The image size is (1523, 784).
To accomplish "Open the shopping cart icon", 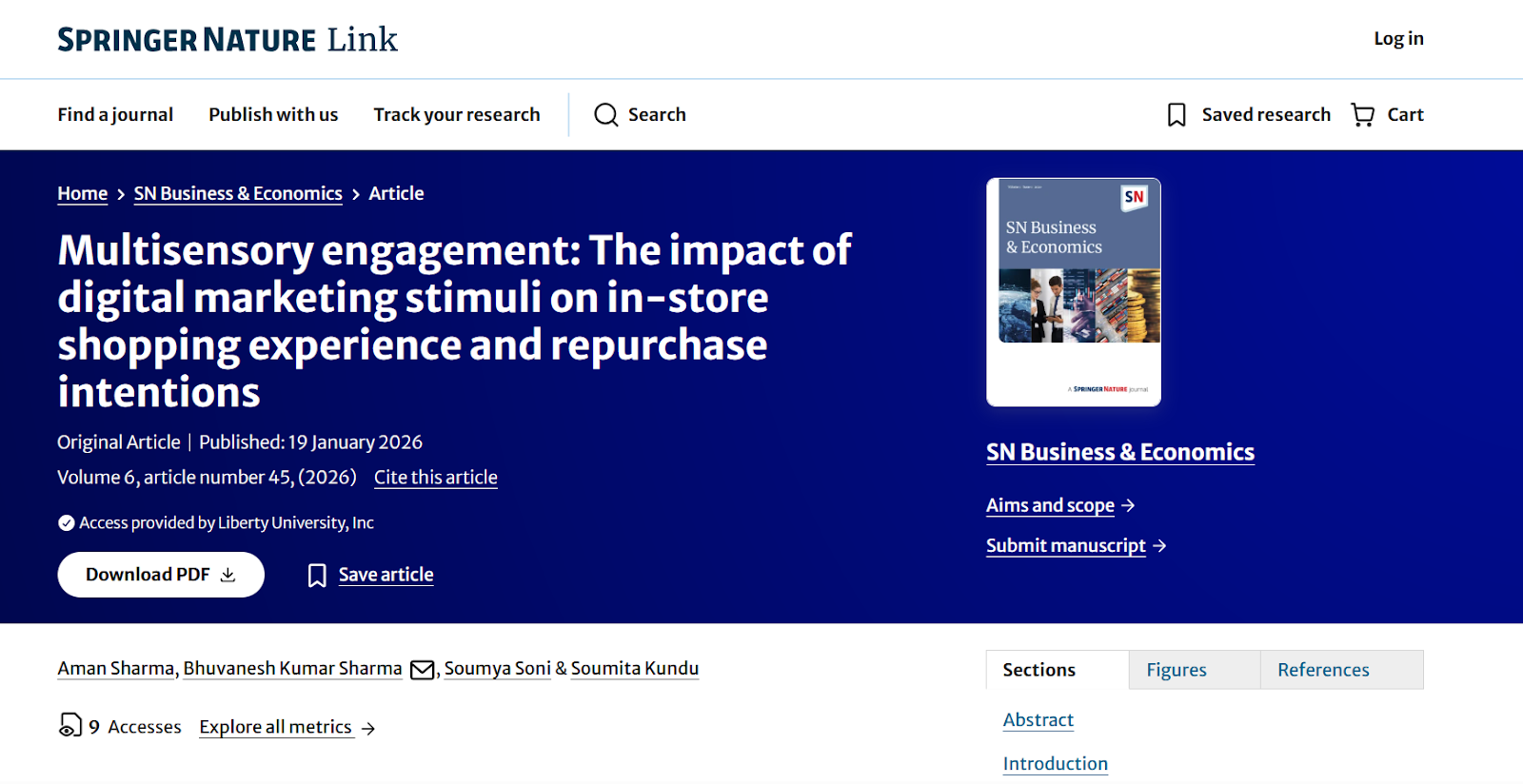I will pyautogui.click(x=1363, y=115).
